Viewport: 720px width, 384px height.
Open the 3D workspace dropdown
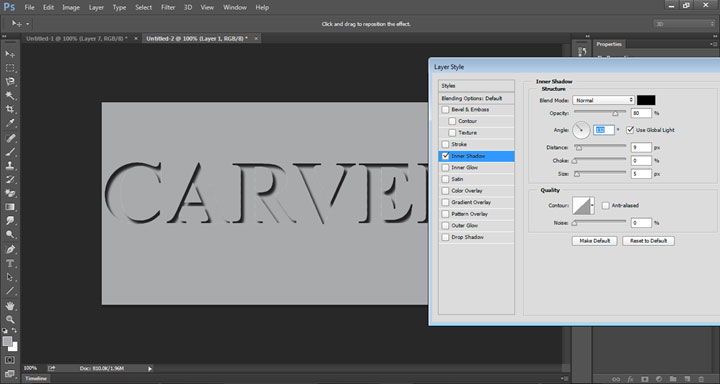[x=684, y=24]
